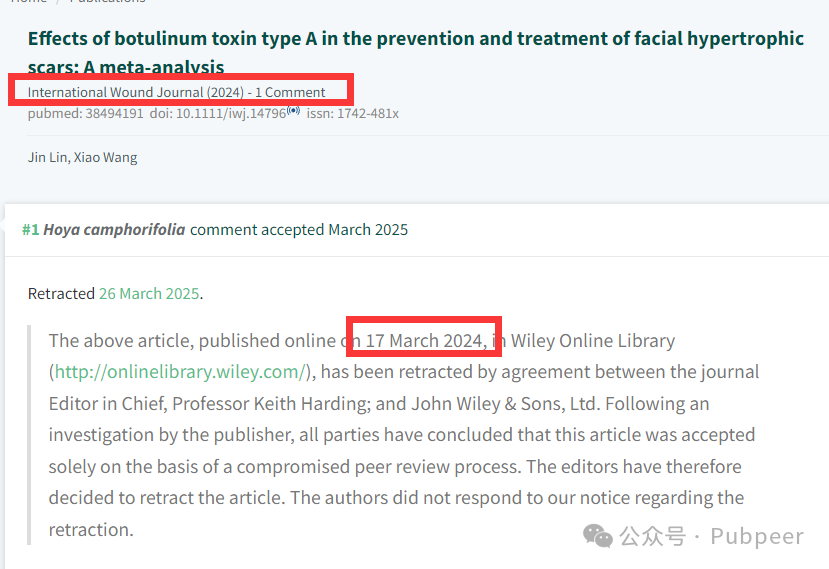Click 'compromised peer review process' phrase

point(379,466)
